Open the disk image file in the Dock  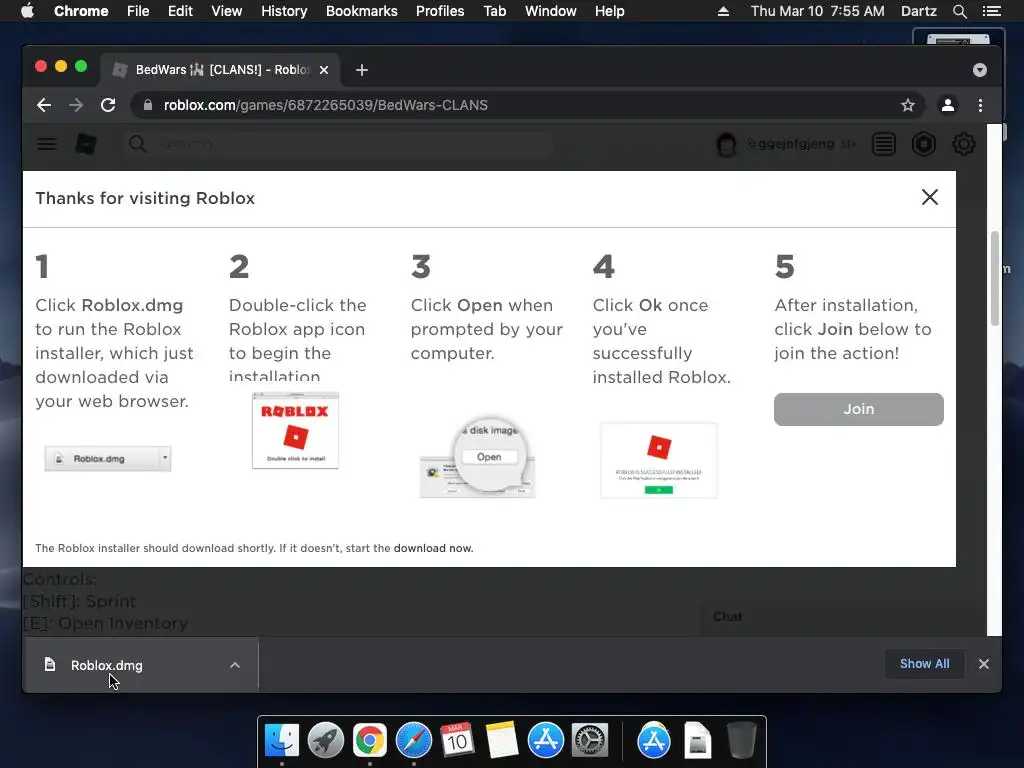coord(697,740)
